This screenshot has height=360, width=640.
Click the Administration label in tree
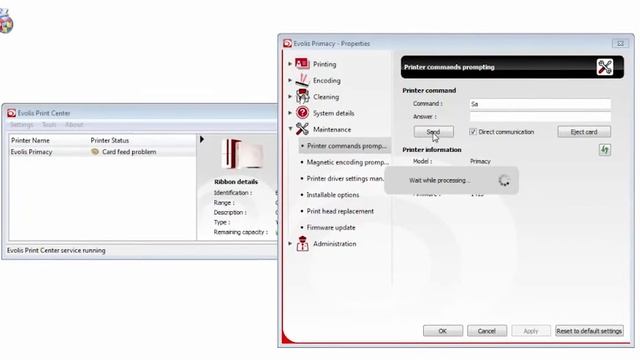point(334,244)
